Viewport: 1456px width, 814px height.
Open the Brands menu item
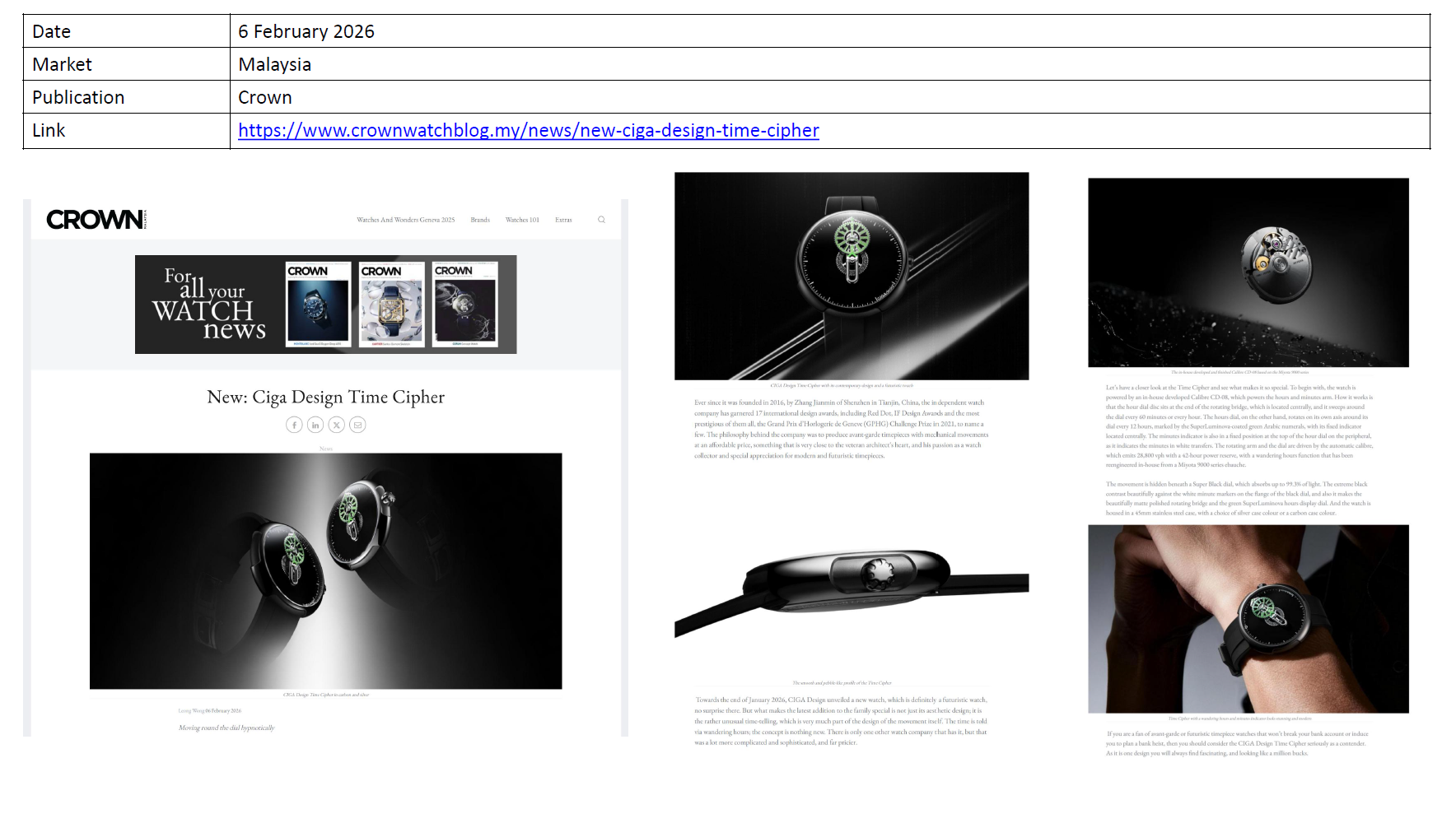point(480,220)
